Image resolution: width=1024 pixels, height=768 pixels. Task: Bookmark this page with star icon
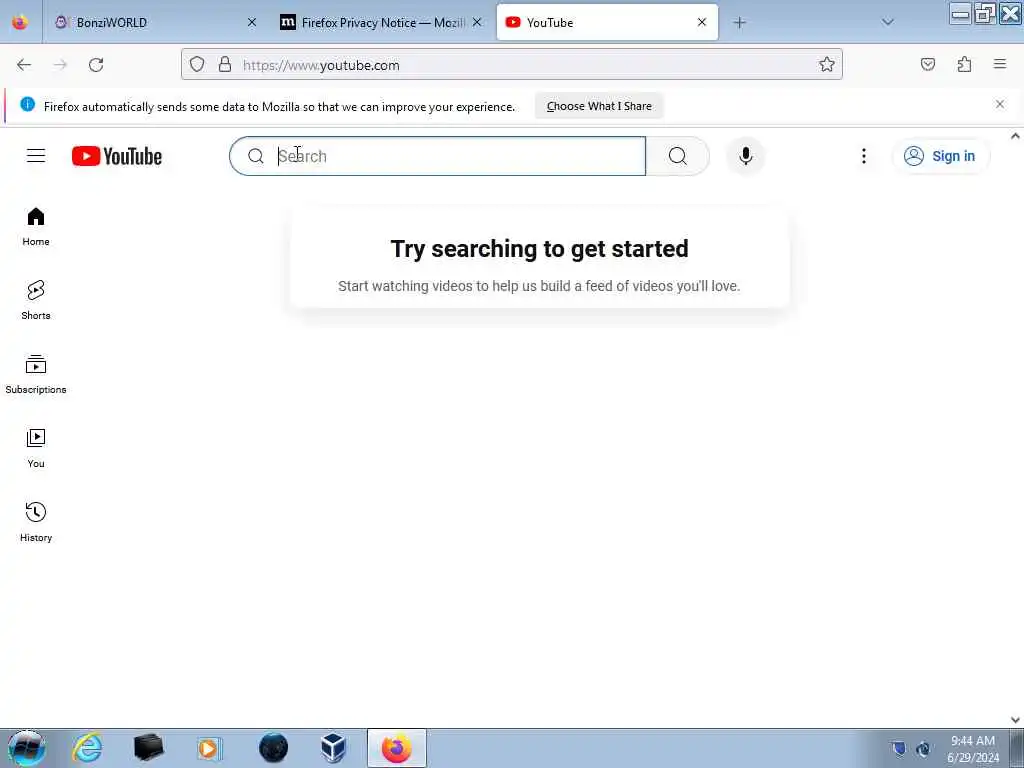[827, 64]
